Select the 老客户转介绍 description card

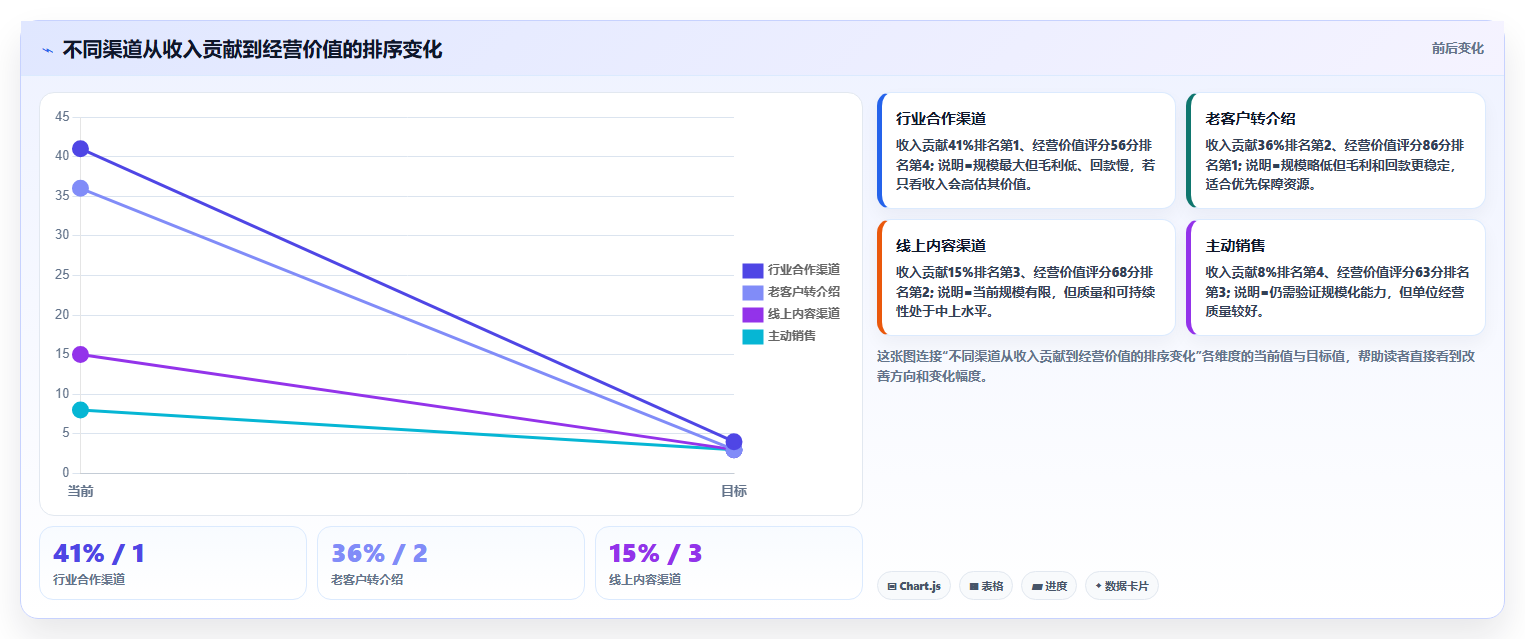point(1336,151)
